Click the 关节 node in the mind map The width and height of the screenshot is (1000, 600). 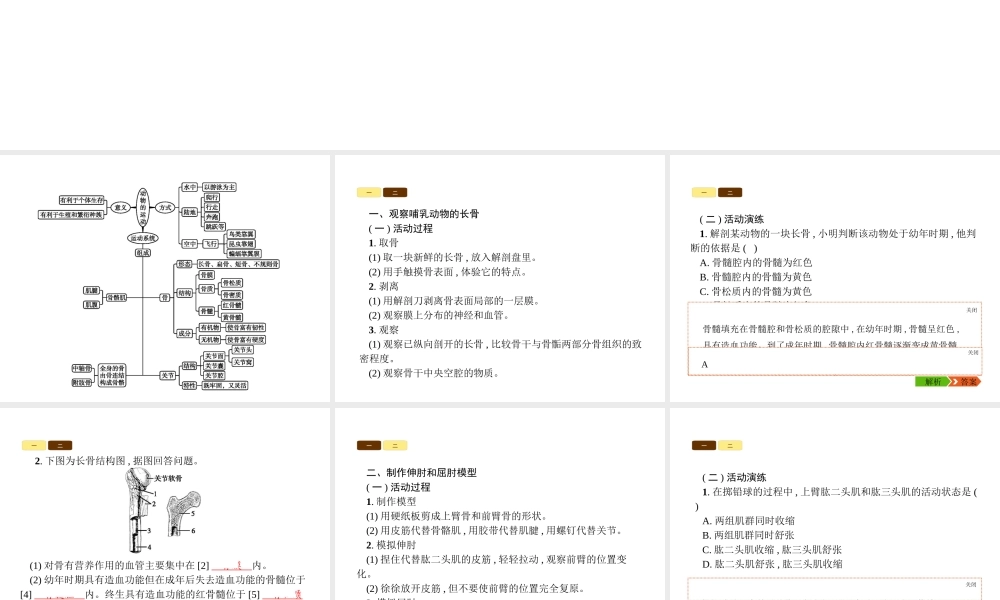click(168, 376)
